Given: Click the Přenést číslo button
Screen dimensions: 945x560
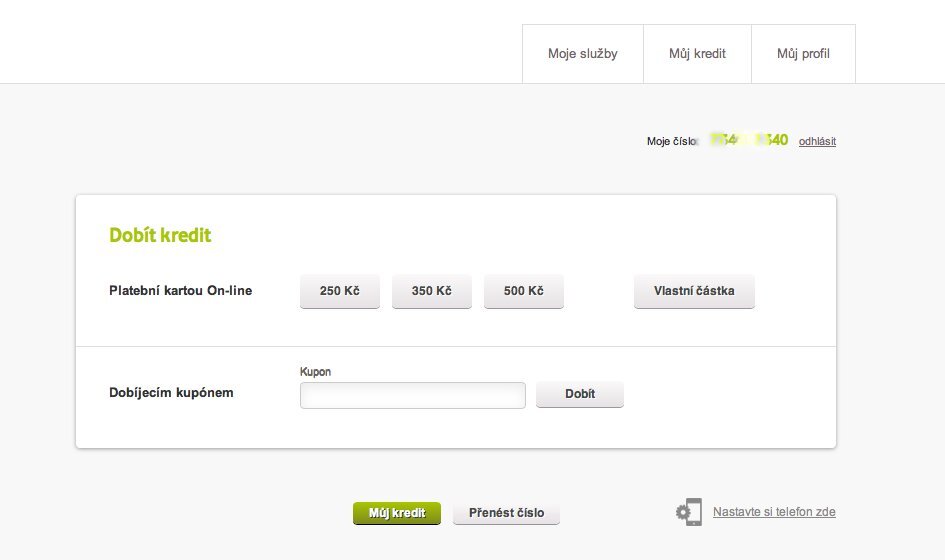Looking at the screenshot, I should coord(506,513).
